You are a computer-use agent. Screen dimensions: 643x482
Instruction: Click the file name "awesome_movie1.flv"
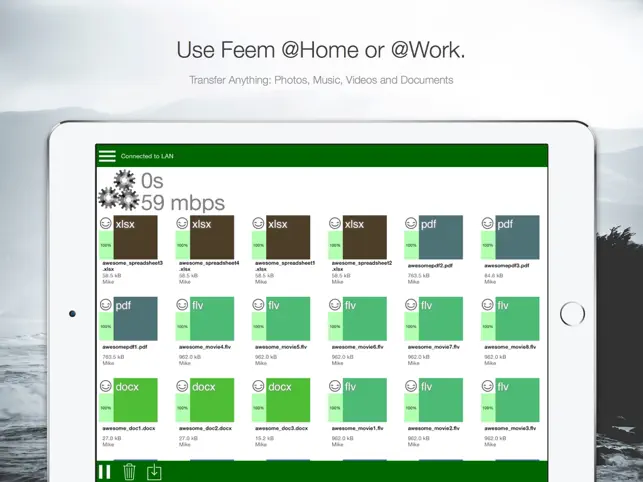(358, 428)
